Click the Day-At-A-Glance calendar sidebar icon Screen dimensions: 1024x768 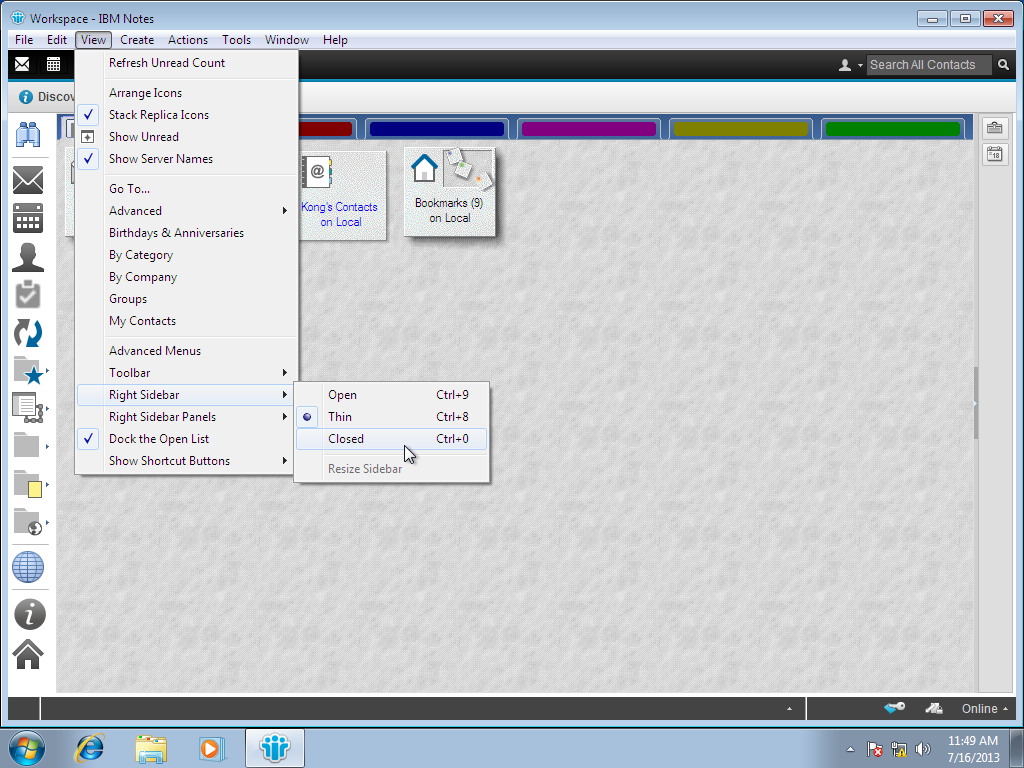(x=995, y=155)
